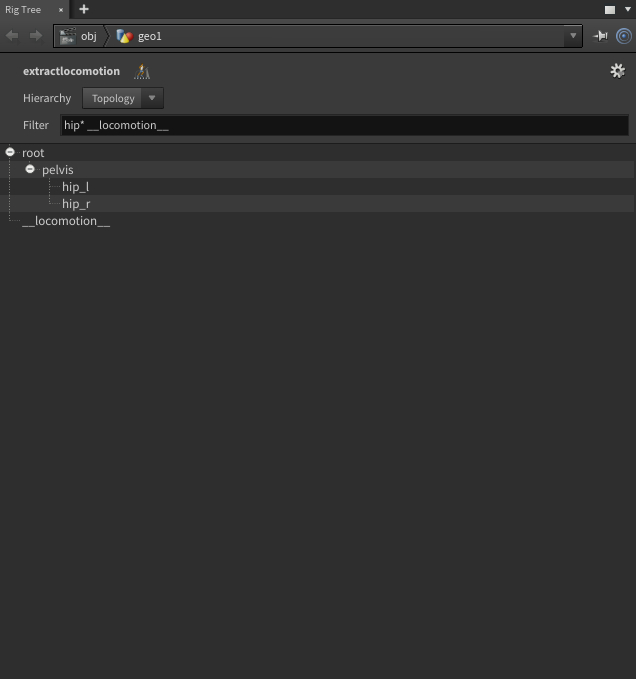Click the back navigation arrow
636x679 pixels.
[12, 36]
